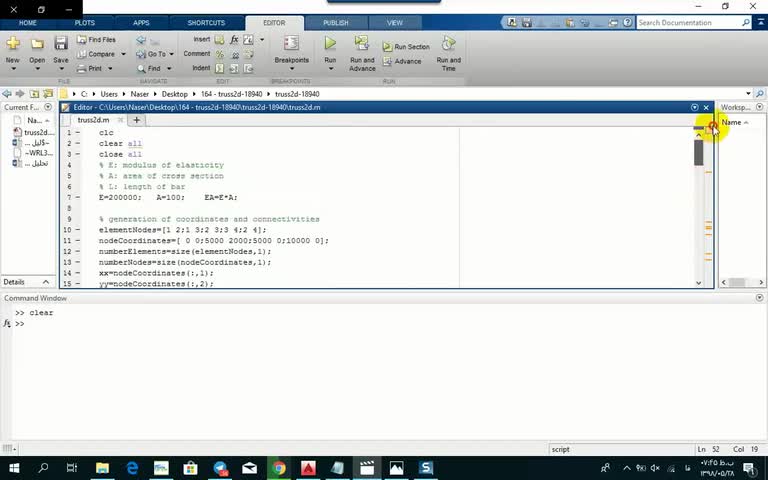Select truss2d file in Current Folder
The image size is (768, 480).
coord(34,132)
